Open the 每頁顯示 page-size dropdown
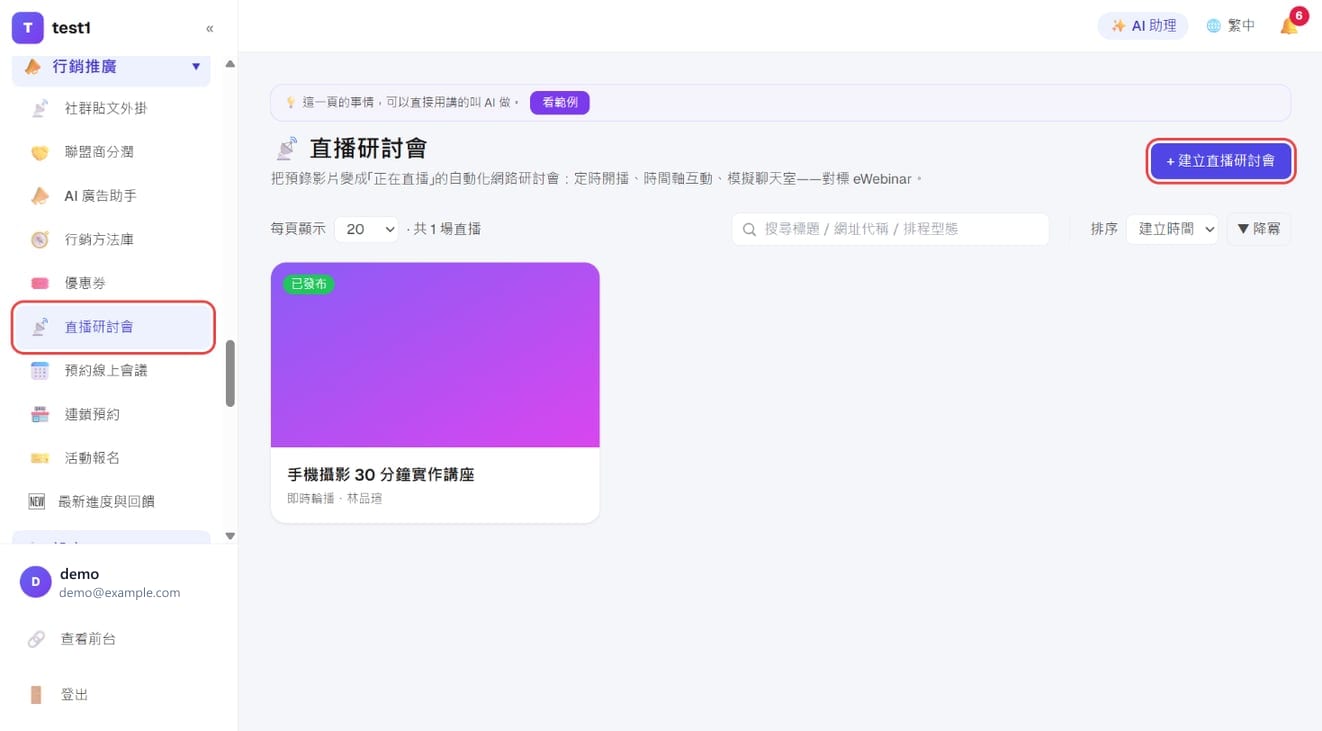1322x731 pixels. (366, 229)
